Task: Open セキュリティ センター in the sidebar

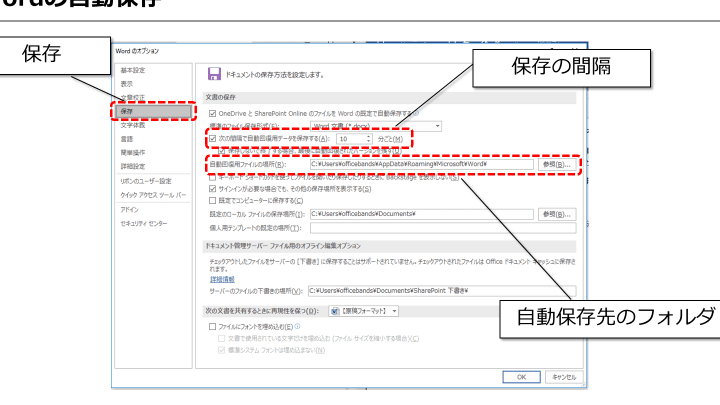Action: pos(144,224)
